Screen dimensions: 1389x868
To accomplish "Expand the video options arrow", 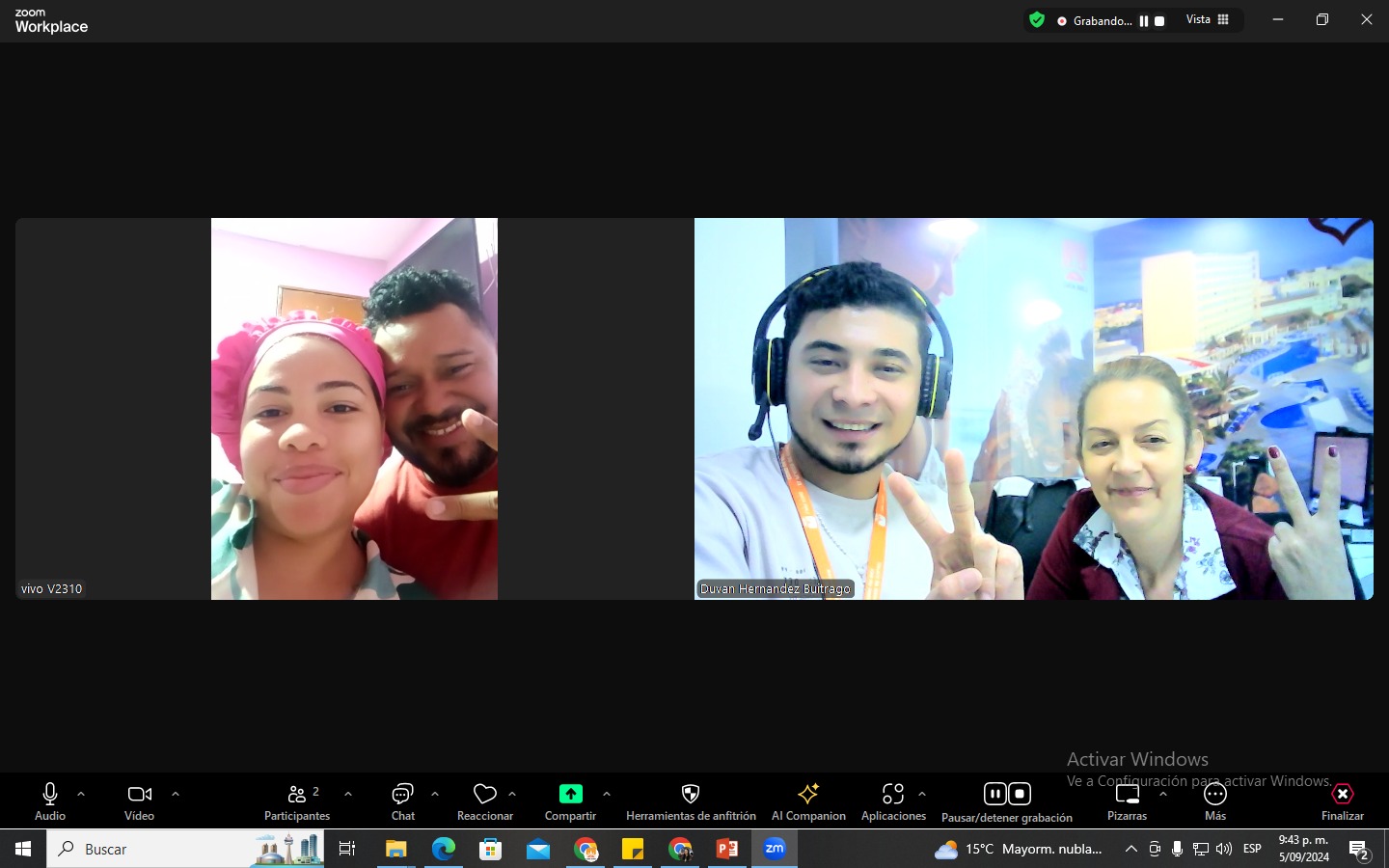I will click(x=176, y=794).
